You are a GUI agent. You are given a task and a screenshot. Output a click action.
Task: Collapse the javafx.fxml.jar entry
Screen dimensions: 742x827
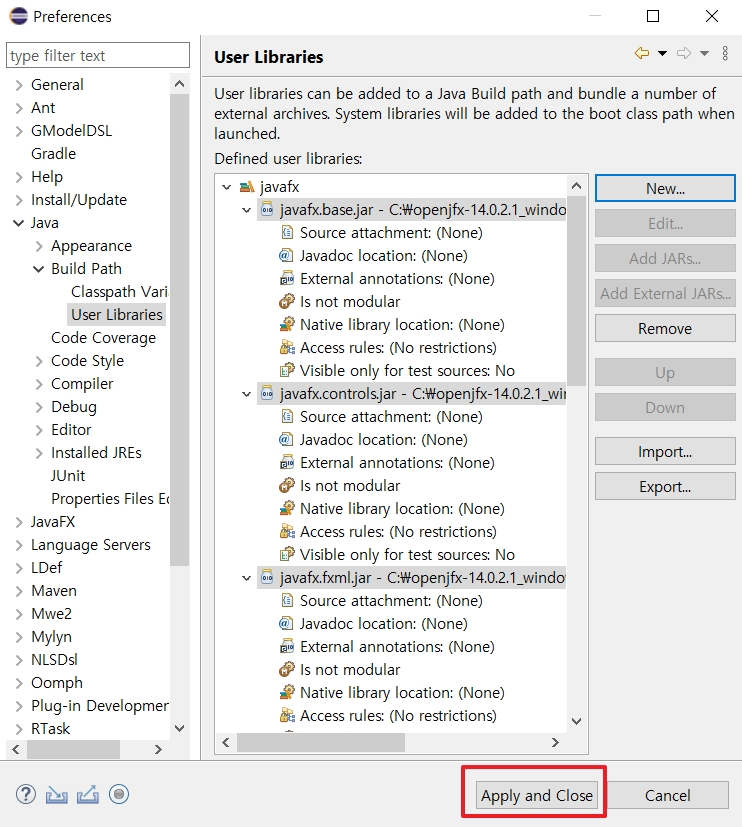click(246, 578)
